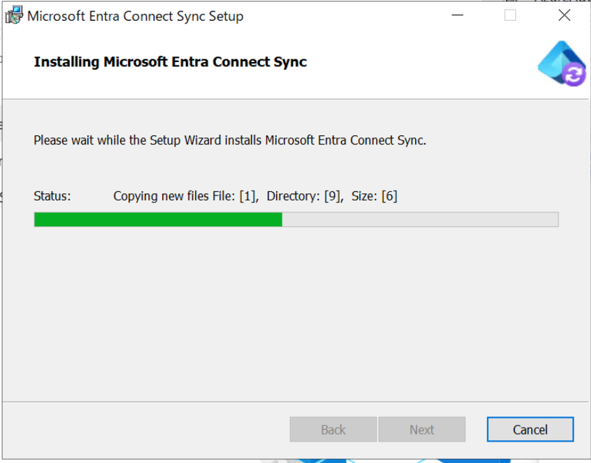
Task: Click the Size: [6] status text
Action: tap(374, 196)
